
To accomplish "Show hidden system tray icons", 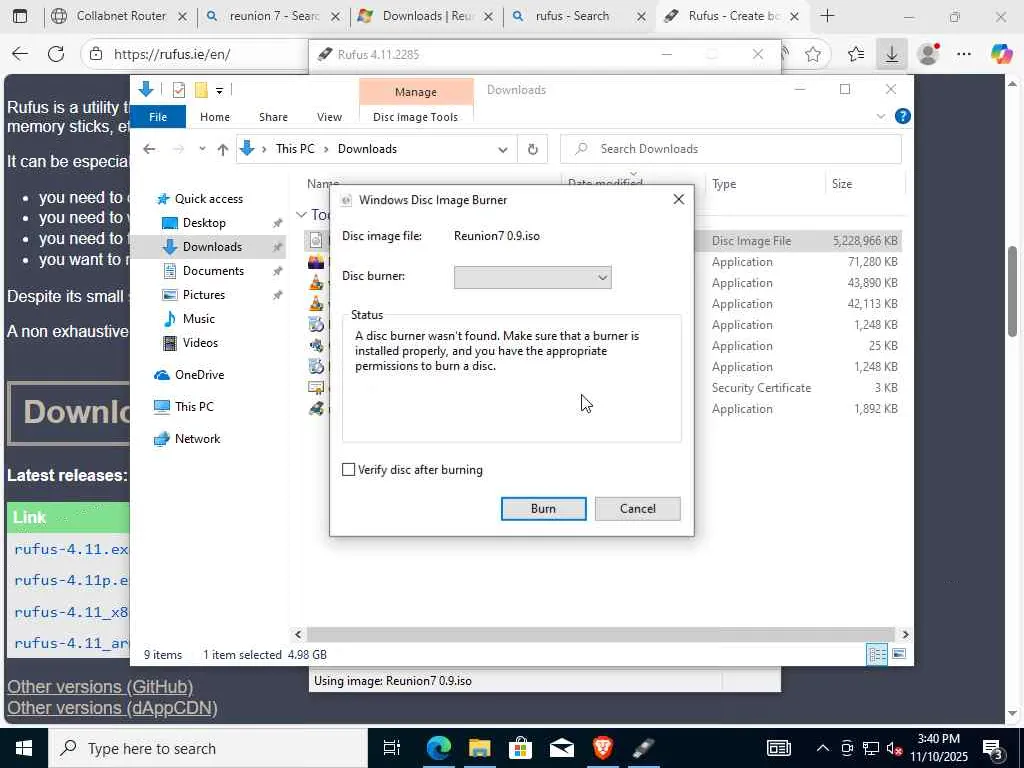I will click(823, 748).
